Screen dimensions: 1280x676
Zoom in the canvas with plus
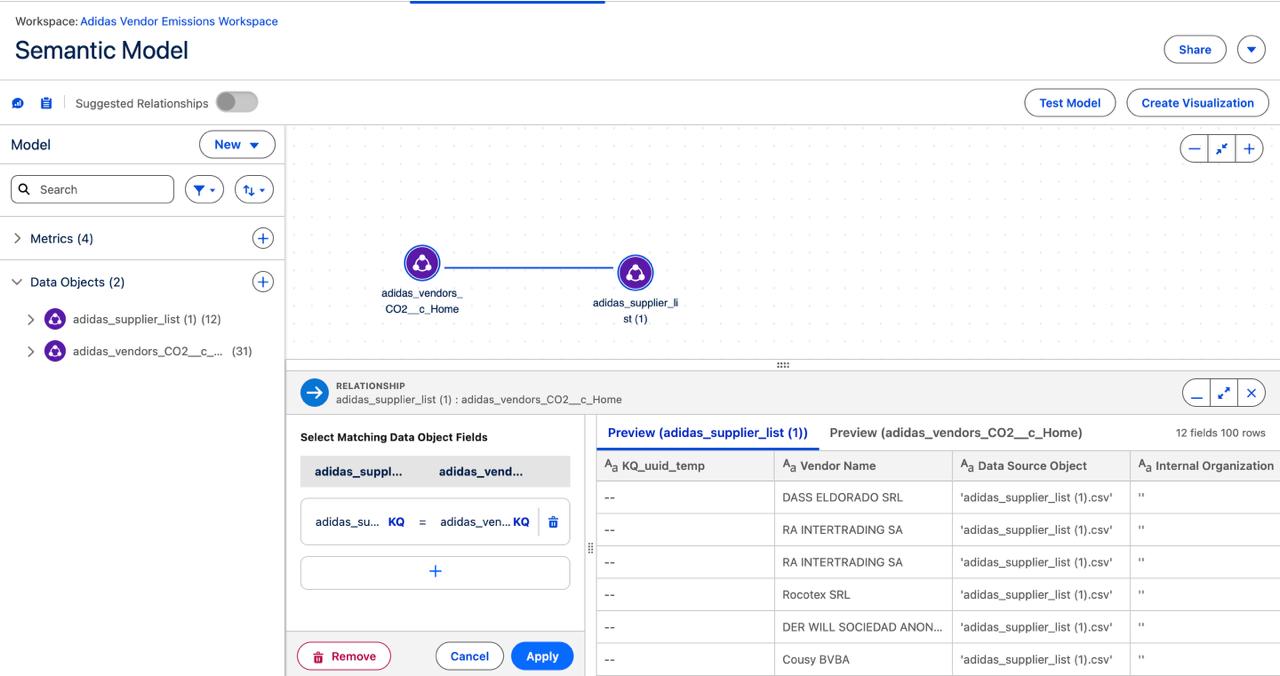point(1249,148)
